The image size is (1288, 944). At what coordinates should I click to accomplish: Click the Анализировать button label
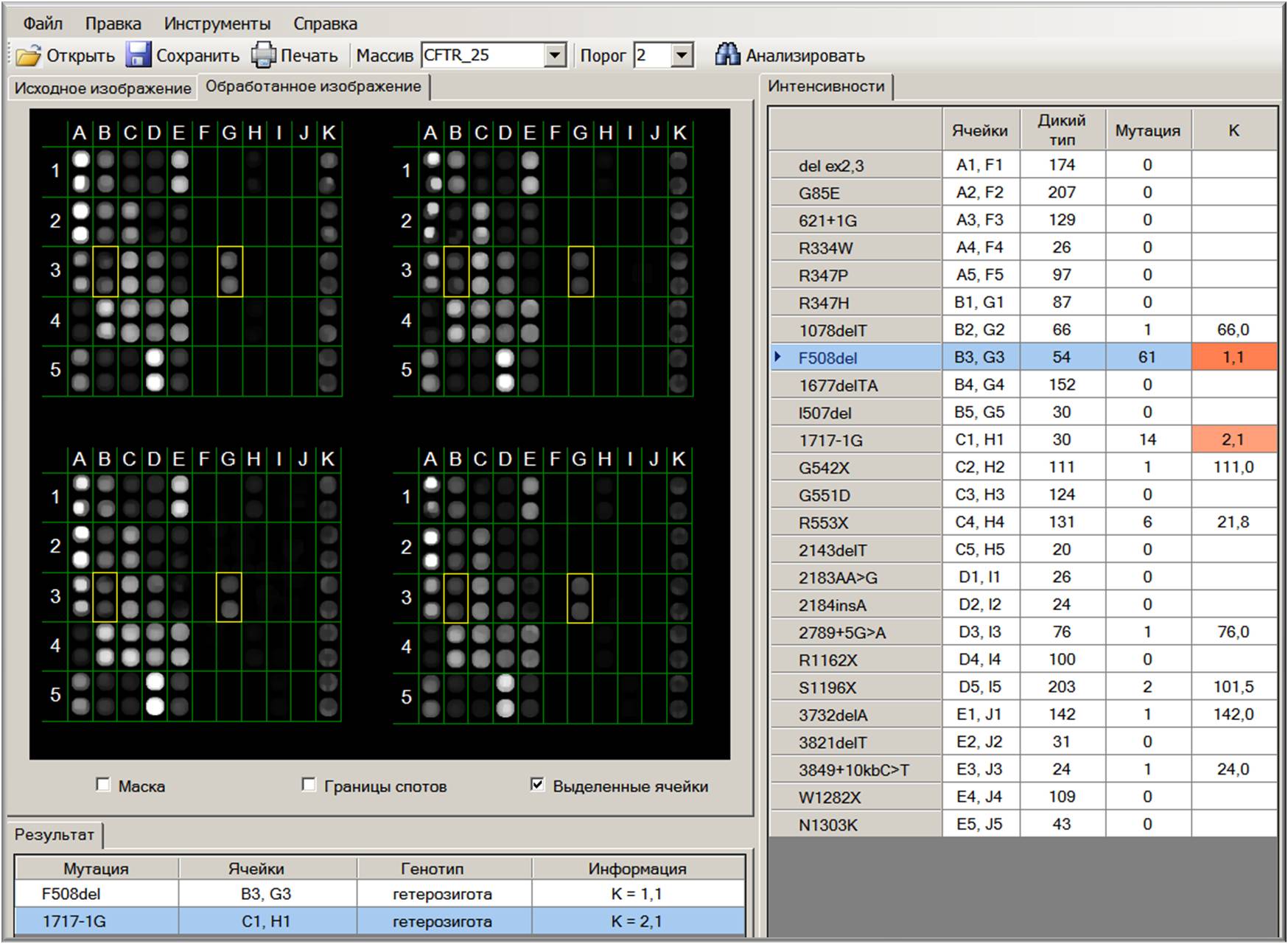805,56
